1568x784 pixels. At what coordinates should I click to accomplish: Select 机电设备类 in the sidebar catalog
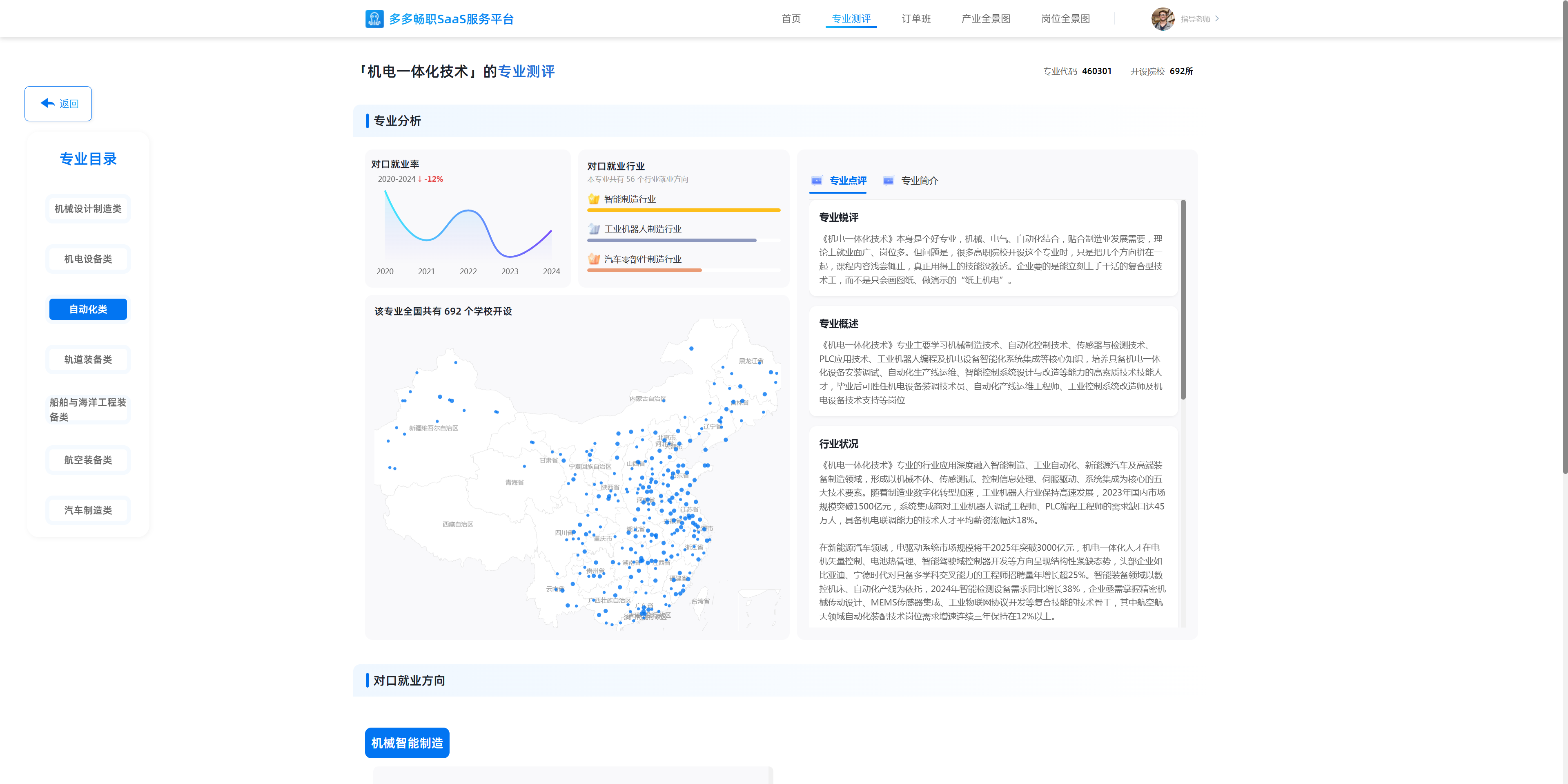[x=88, y=258]
